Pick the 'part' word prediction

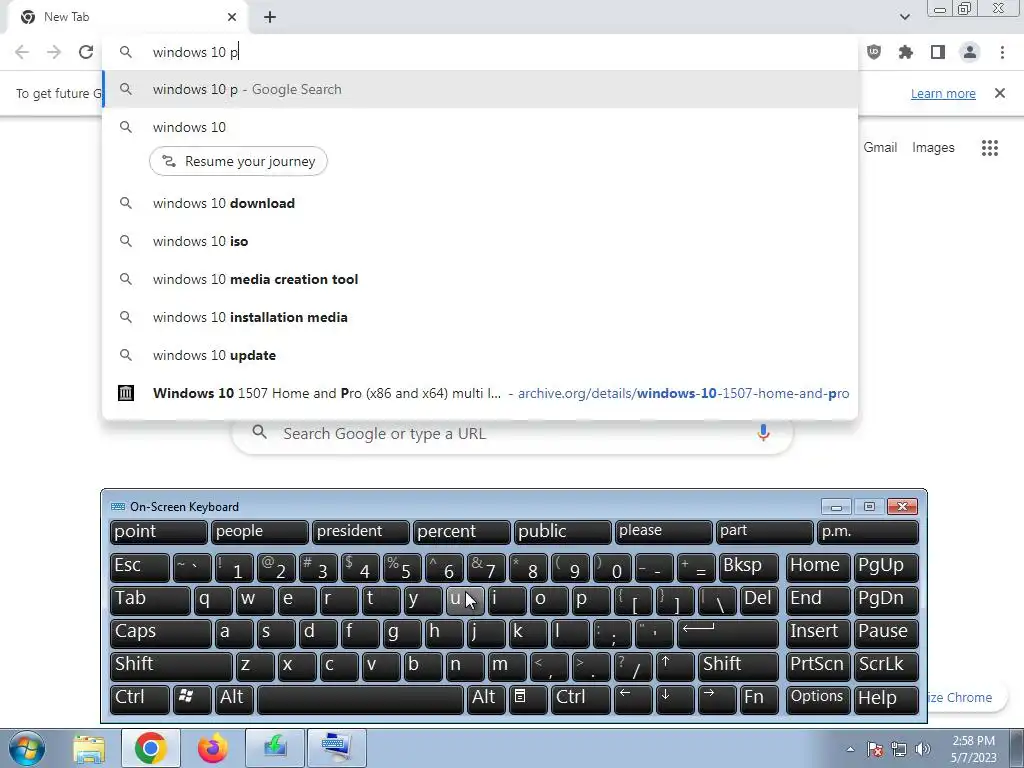tap(765, 532)
